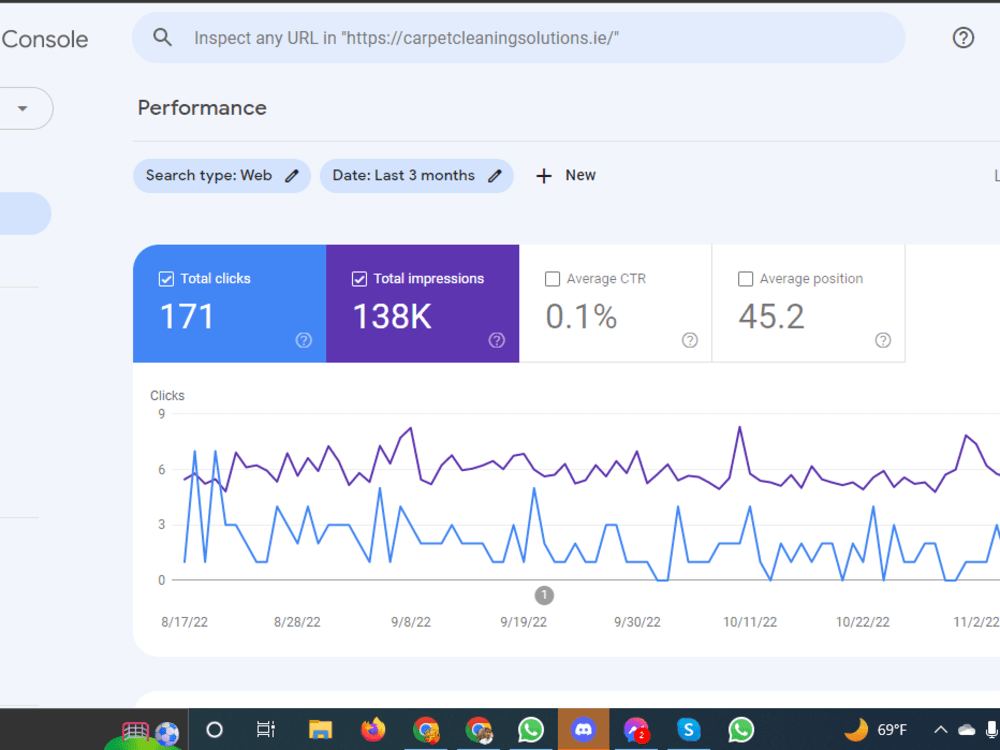Open Task View on the taskbar
The image size is (1000, 750).
(x=266, y=729)
